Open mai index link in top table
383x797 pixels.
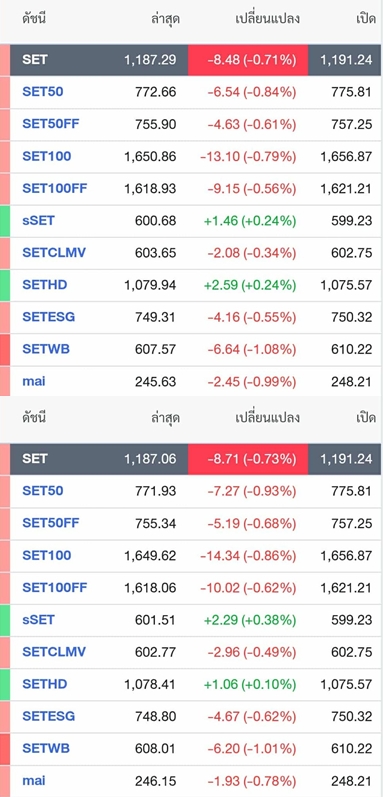point(34,381)
